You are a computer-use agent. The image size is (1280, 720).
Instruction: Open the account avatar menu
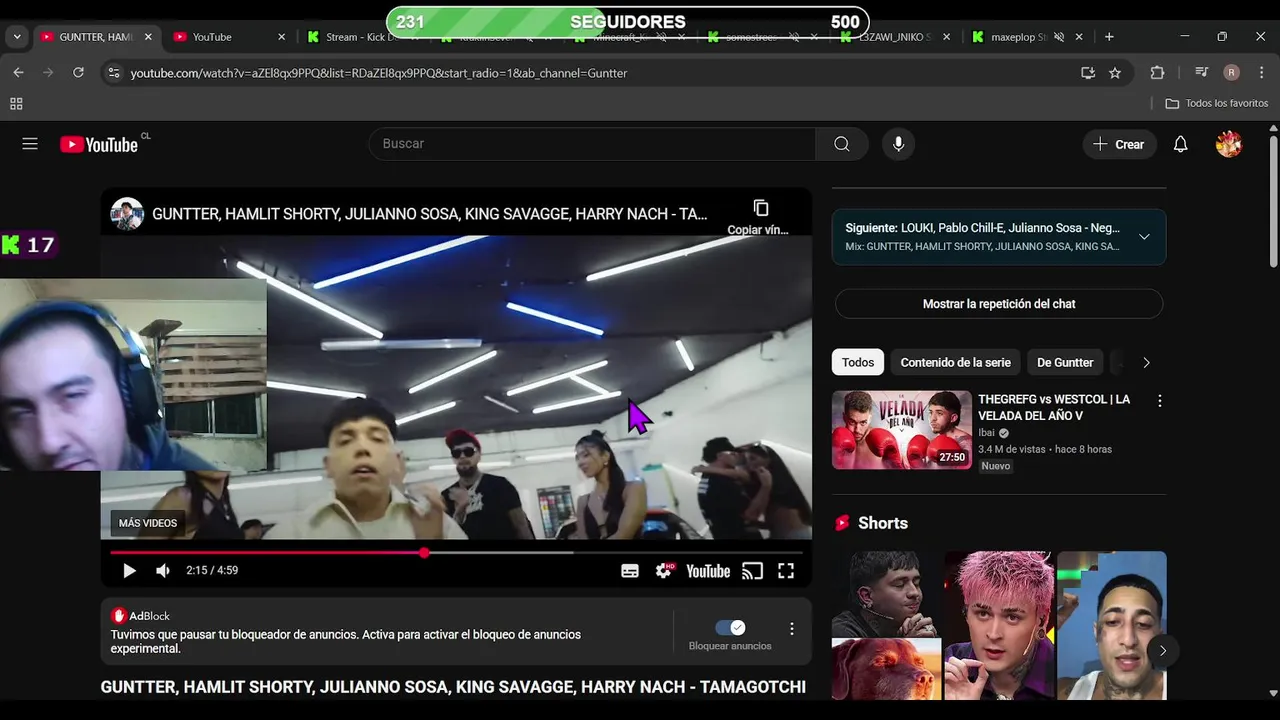tap(1228, 144)
